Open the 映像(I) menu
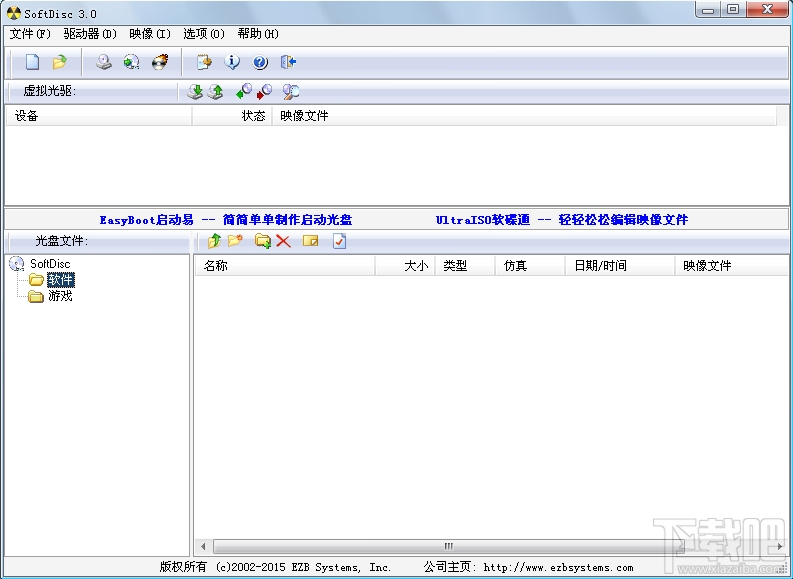793x579 pixels. (150, 34)
